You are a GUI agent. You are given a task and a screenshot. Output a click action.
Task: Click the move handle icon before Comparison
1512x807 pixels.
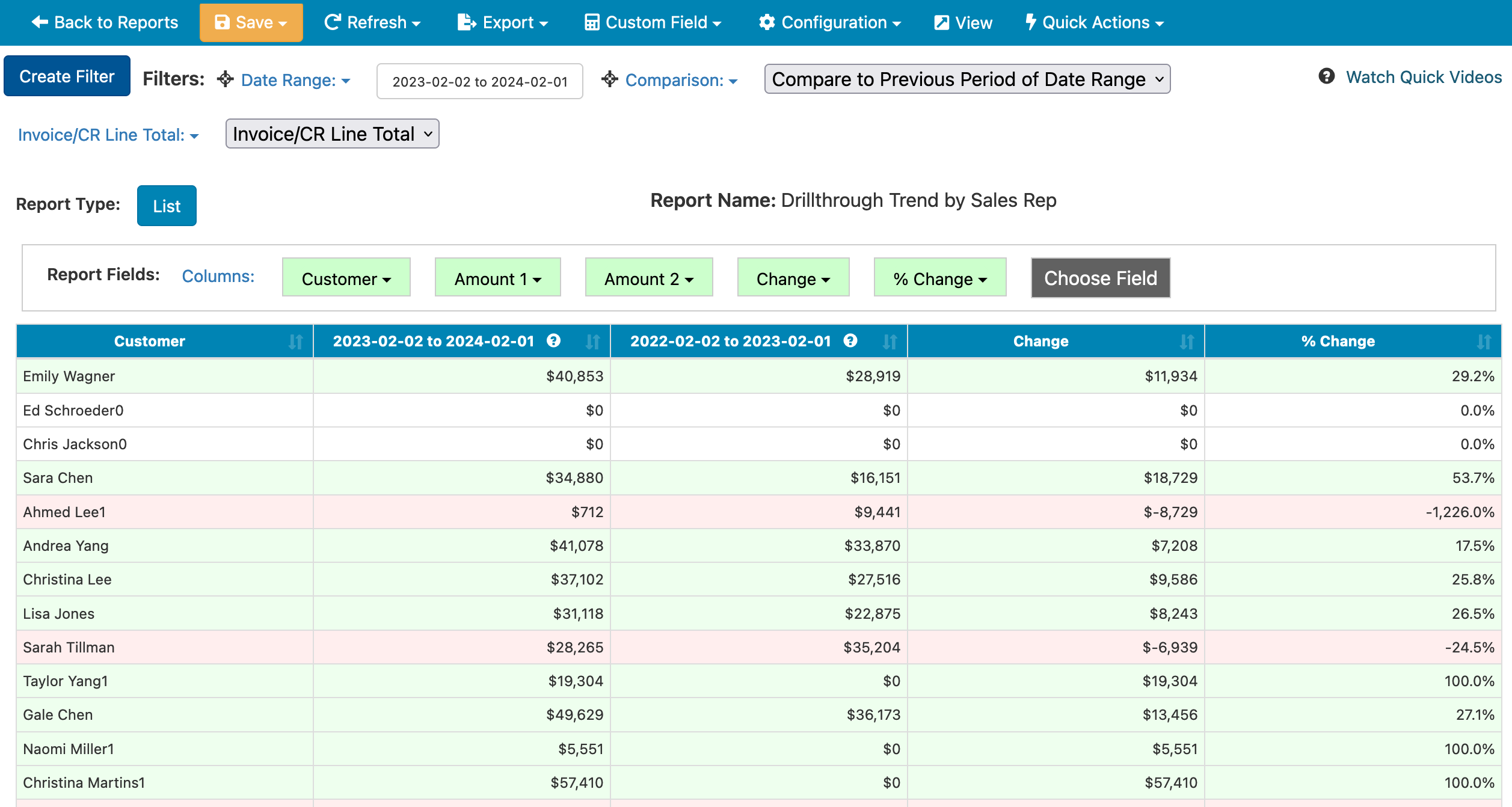(x=610, y=79)
